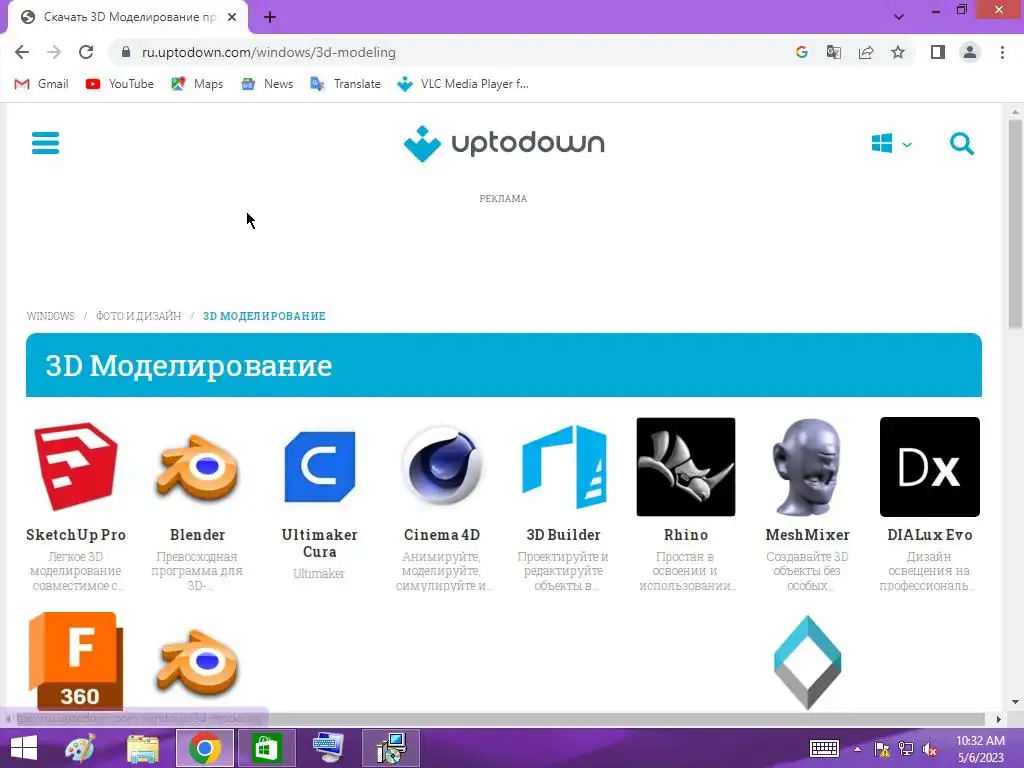
Task: Click the 3D Builder title link
Action: pyautogui.click(x=564, y=535)
